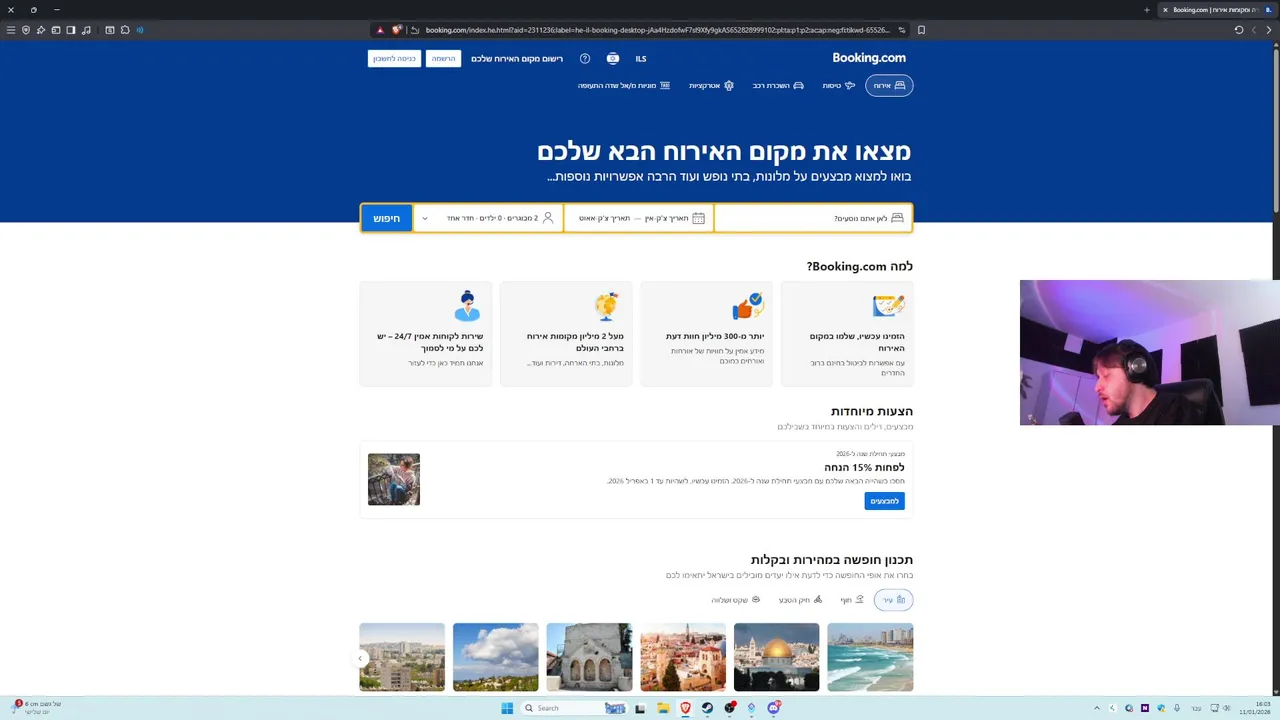Click the Booking.com logo

click(x=869, y=58)
